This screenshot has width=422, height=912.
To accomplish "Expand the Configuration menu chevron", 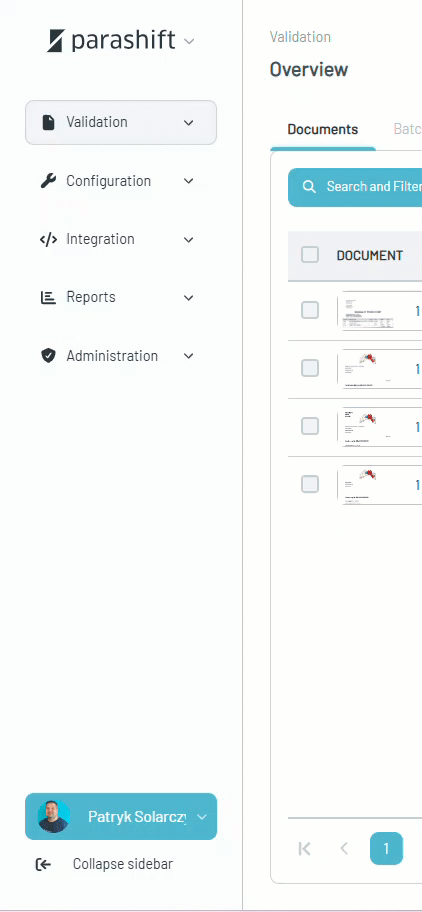I will pos(188,181).
